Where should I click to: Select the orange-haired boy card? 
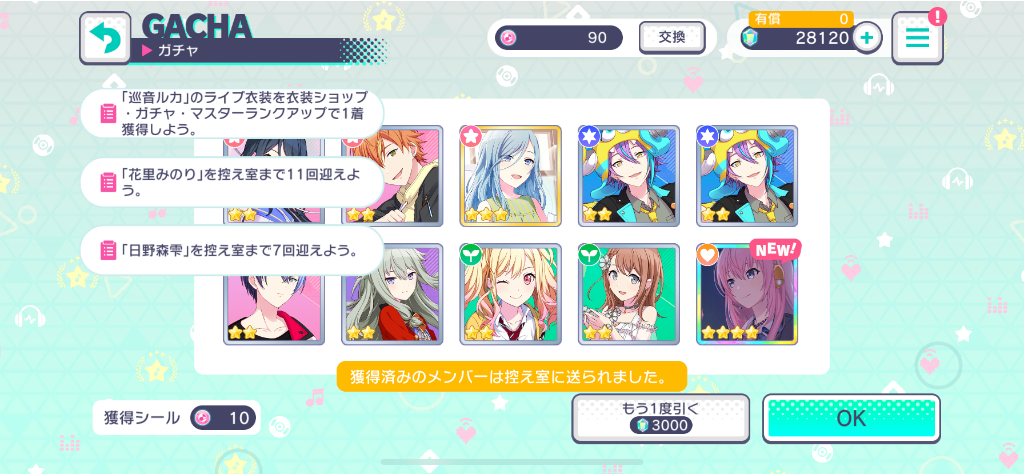pyautogui.click(x=392, y=176)
